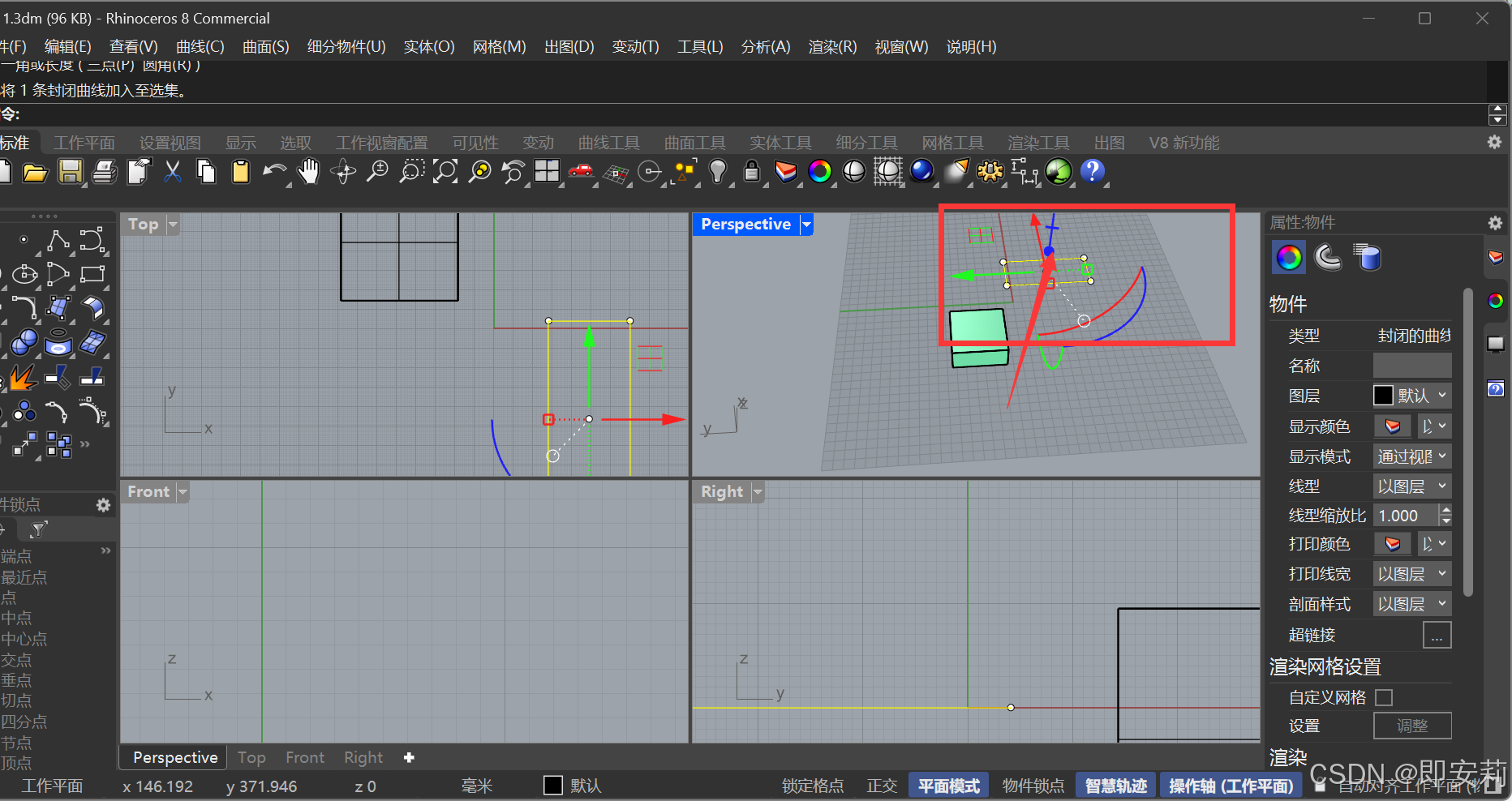The image size is (1512, 801).
Task: Click the padlock Lock objects icon
Action: (752, 172)
